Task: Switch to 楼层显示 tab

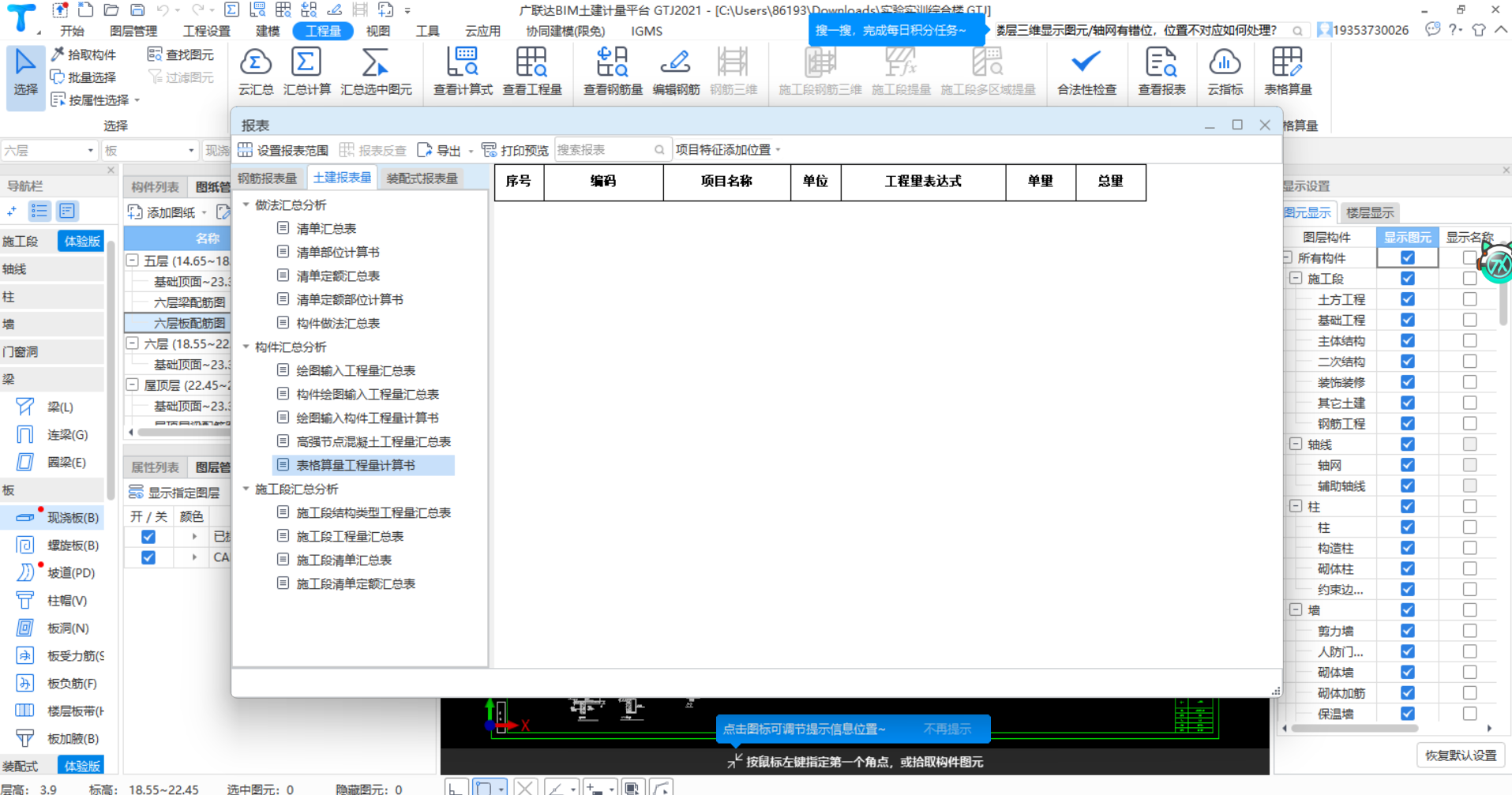Action: [x=1370, y=212]
